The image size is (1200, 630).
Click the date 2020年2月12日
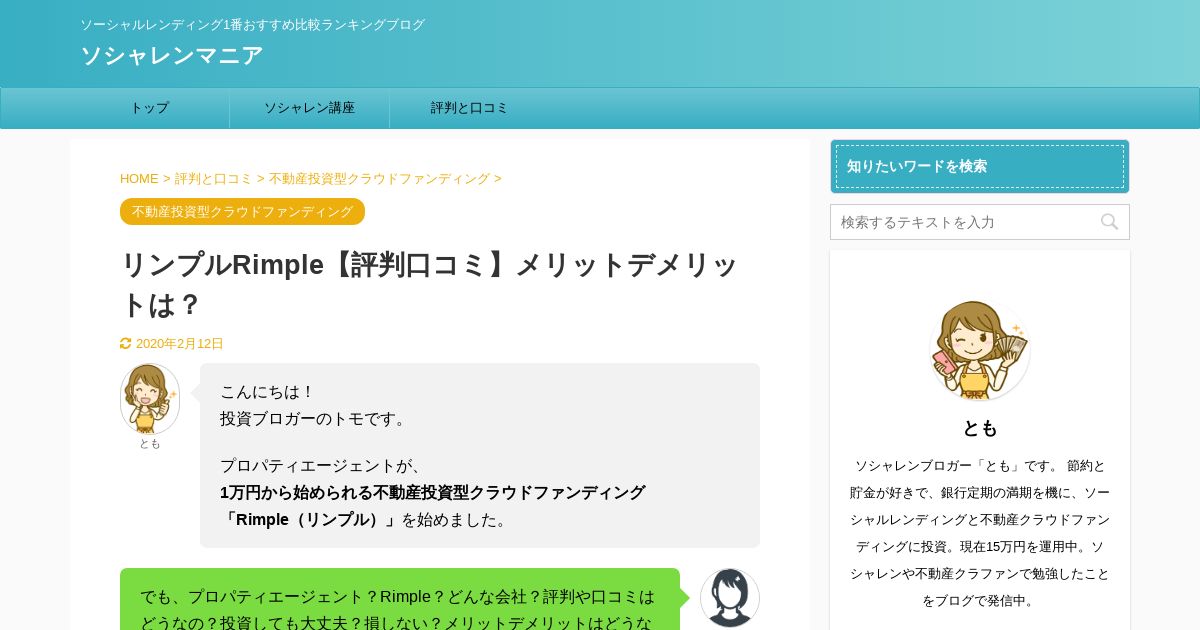[x=180, y=344]
